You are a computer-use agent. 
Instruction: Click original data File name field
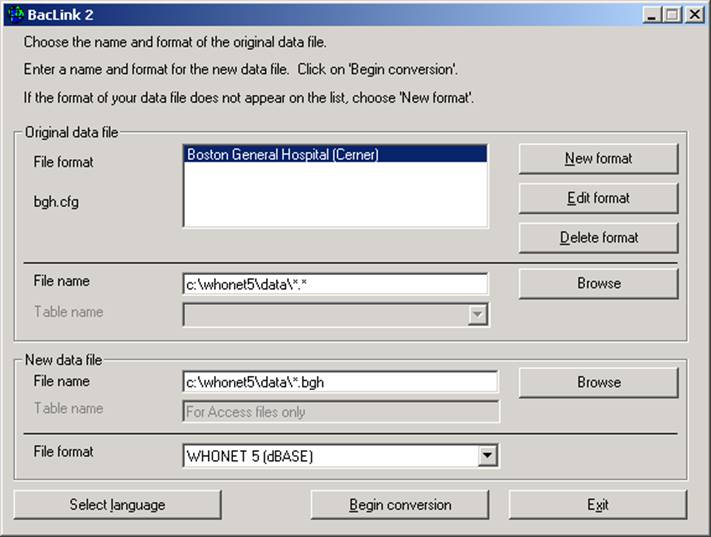point(336,284)
